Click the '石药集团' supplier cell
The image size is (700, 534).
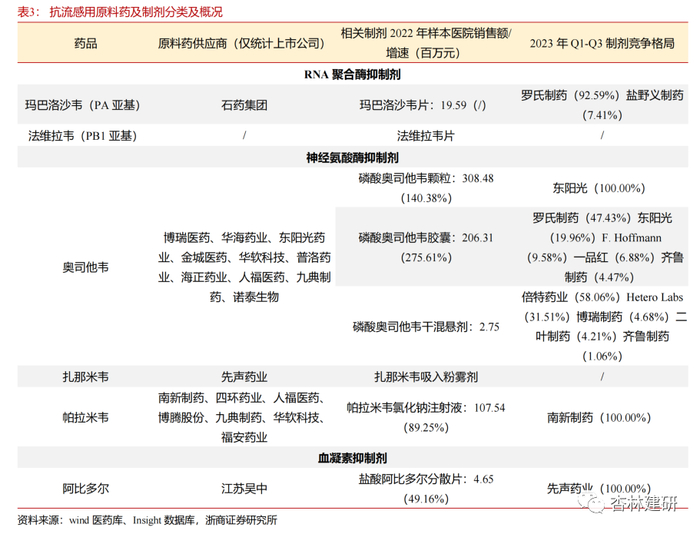[x=244, y=105]
